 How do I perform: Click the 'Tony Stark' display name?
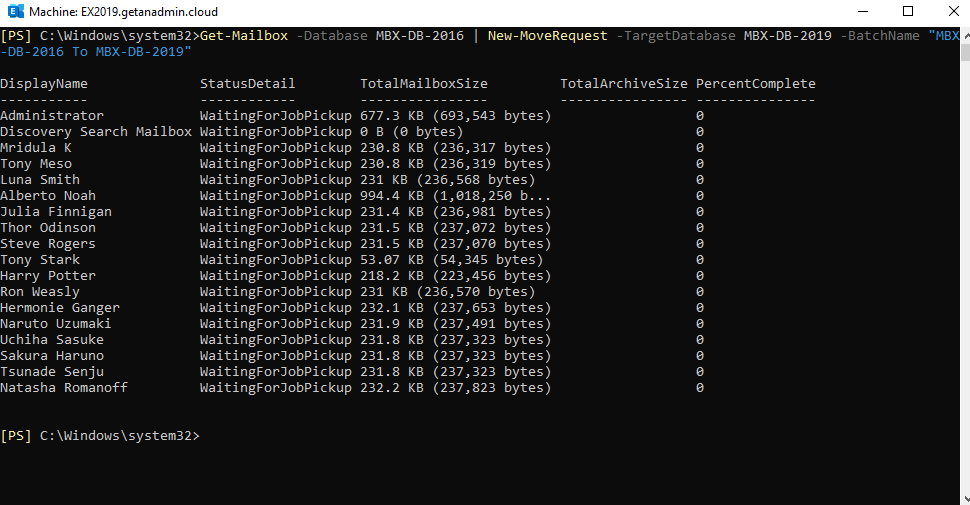point(40,260)
